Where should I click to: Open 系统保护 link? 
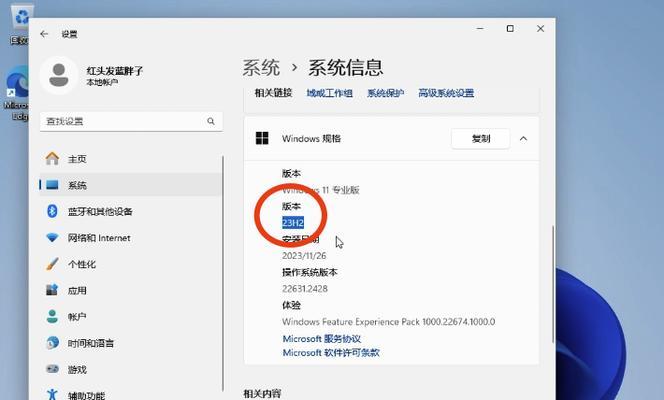[385, 93]
